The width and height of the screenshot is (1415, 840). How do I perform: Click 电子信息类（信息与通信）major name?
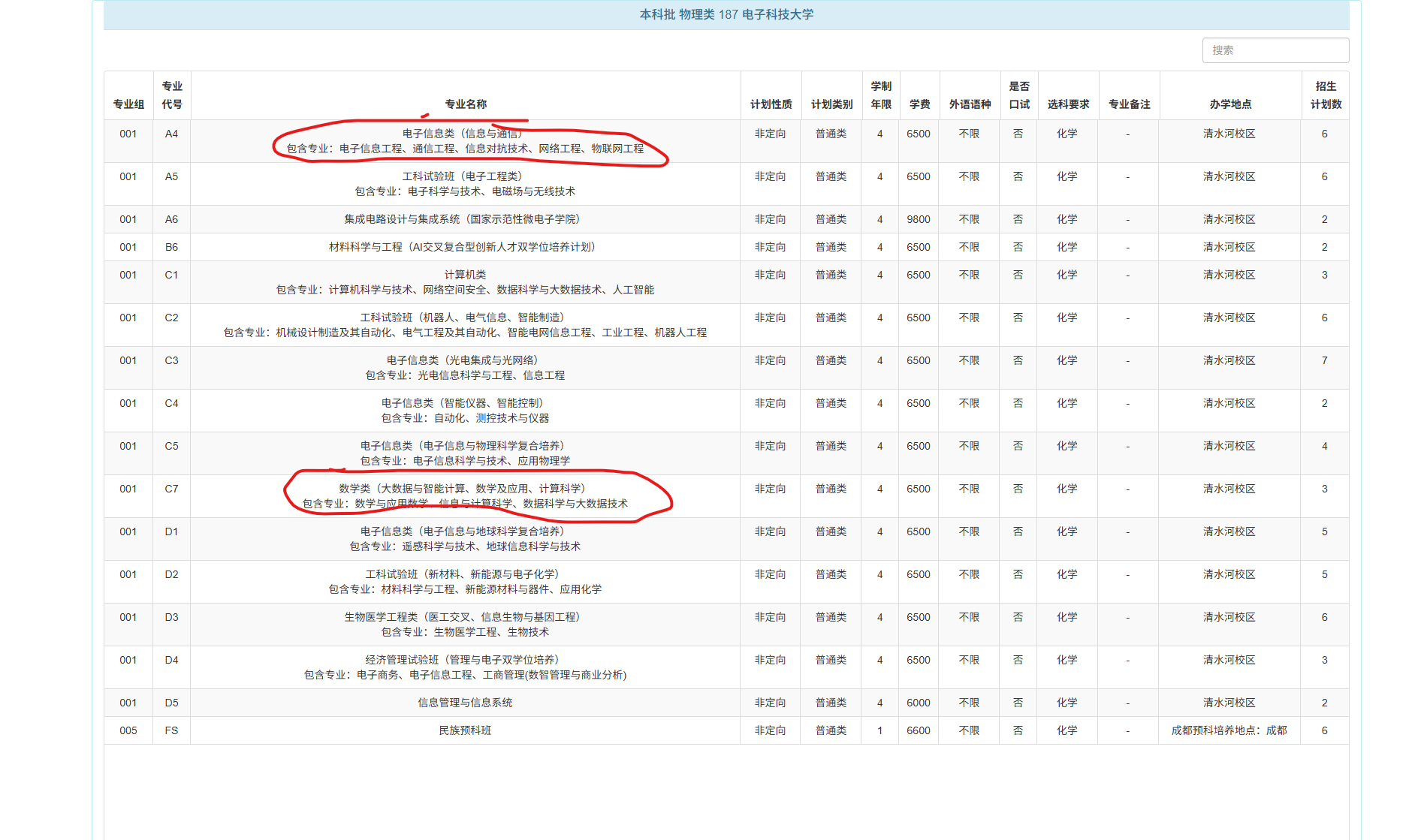(465, 134)
